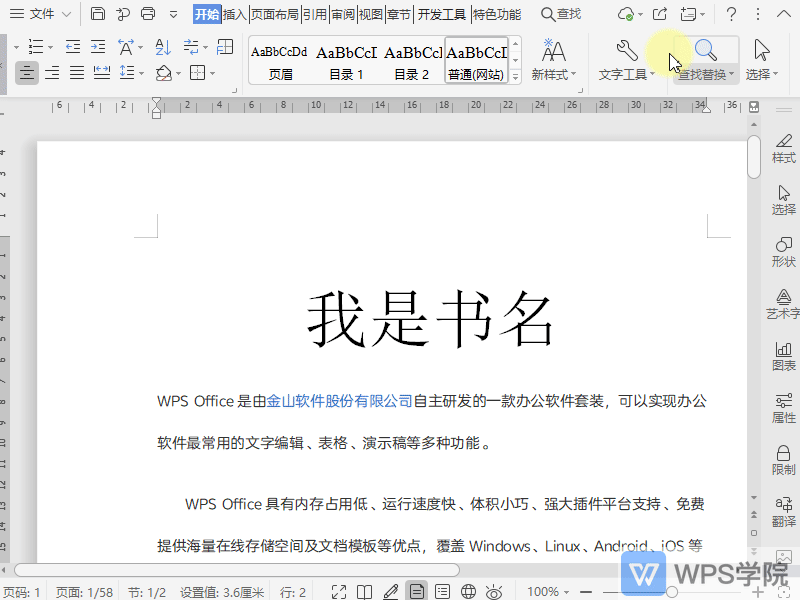Right-align the paragraph
Image resolution: width=800 pixels, height=600 pixels.
click(52, 73)
